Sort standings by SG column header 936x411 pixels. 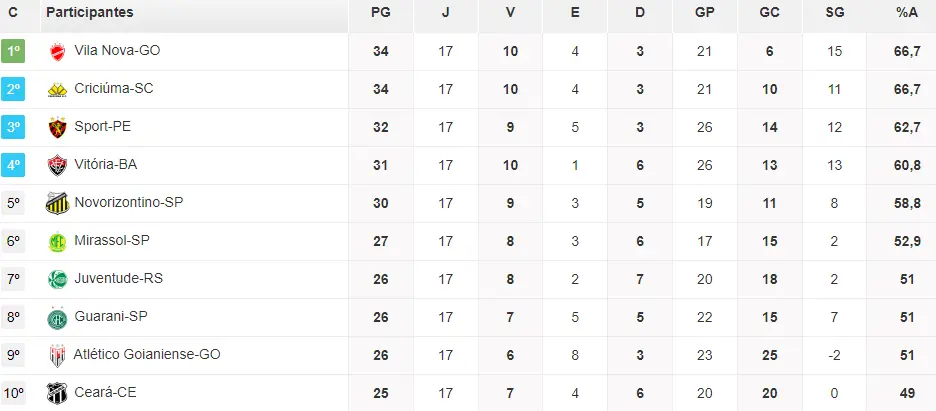tap(835, 12)
